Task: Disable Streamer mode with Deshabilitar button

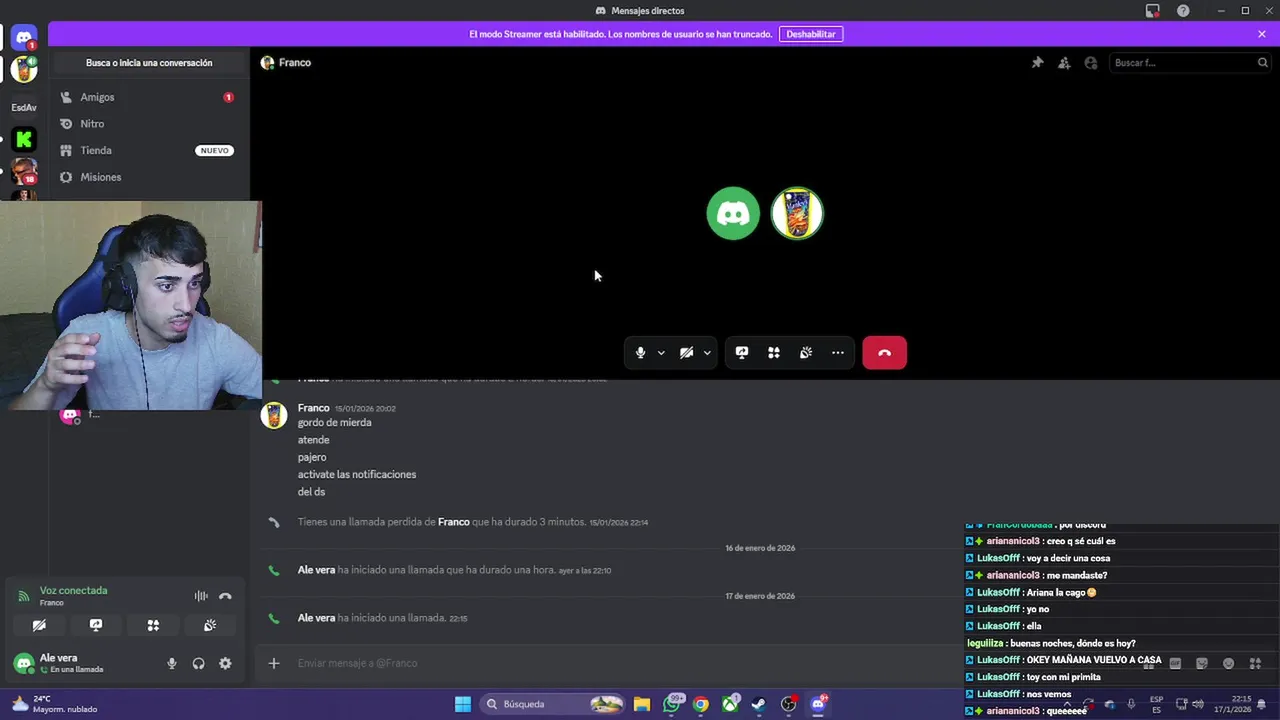Action: pyautogui.click(x=811, y=34)
